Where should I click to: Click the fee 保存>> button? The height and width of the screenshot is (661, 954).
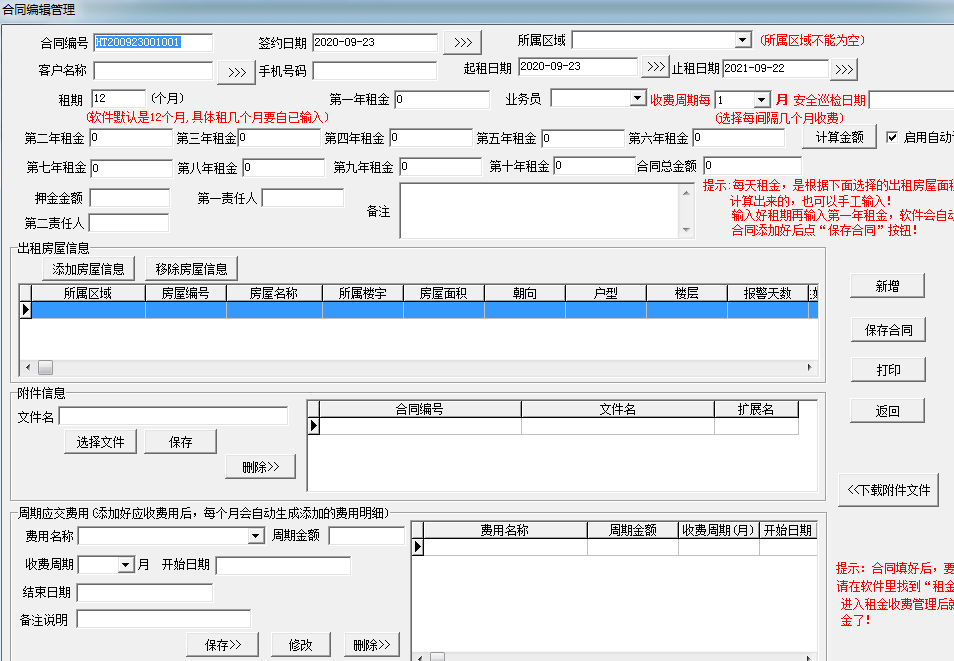(223, 645)
